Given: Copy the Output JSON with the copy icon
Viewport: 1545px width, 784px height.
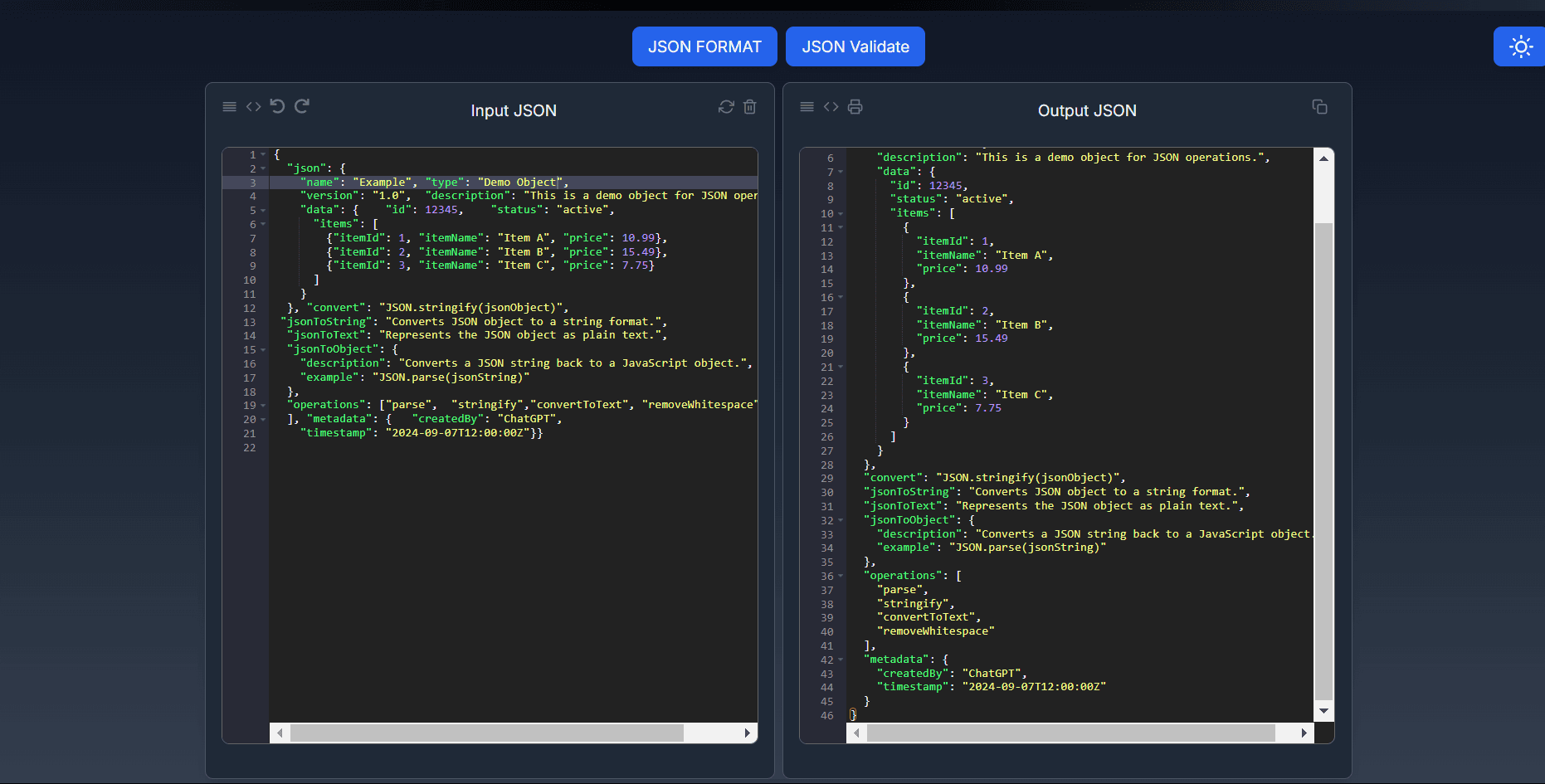Looking at the screenshot, I should (x=1319, y=106).
